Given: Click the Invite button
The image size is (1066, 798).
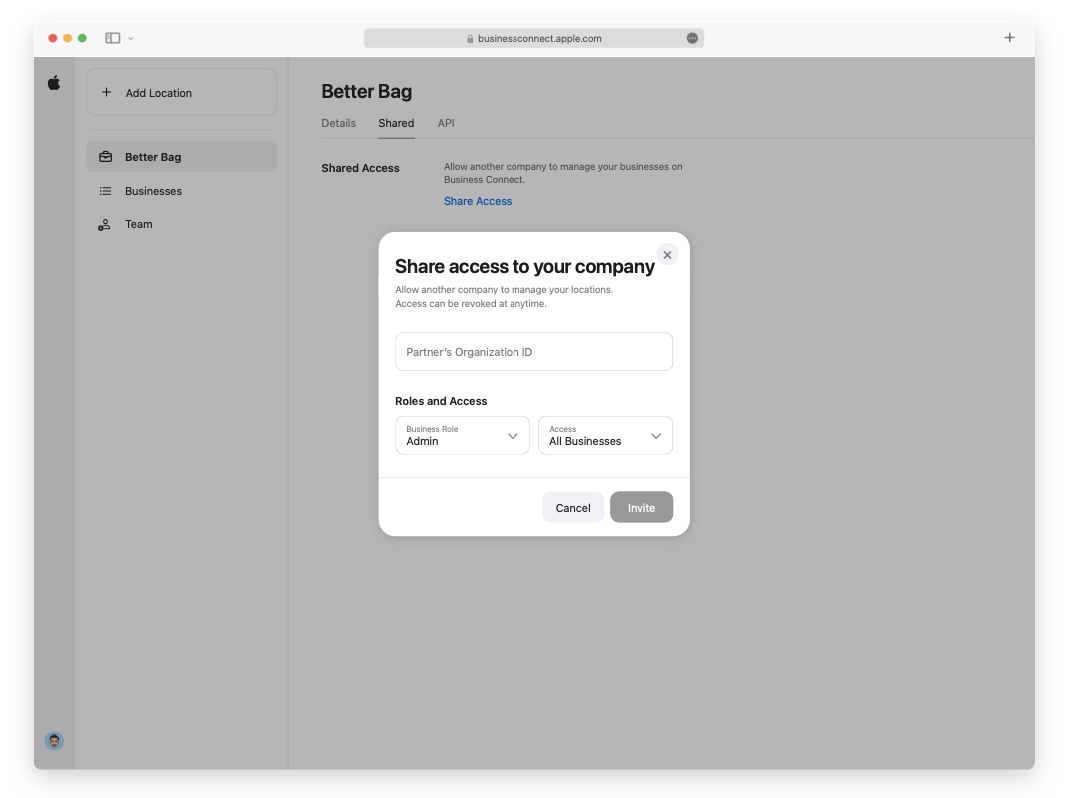Looking at the screenshot, I should (641, 508).
